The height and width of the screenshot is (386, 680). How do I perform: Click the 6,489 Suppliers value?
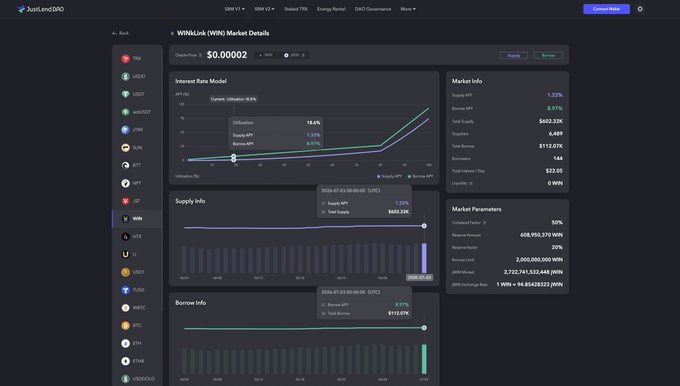556,134
